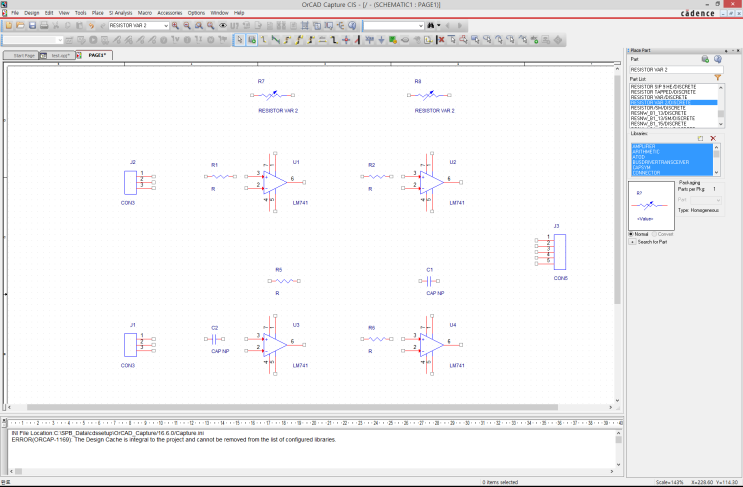Image resolution: width=743 pixels, height=487 pixels.
Task: Click the Zoom Out magnifier icon
Action: (187, 25)
